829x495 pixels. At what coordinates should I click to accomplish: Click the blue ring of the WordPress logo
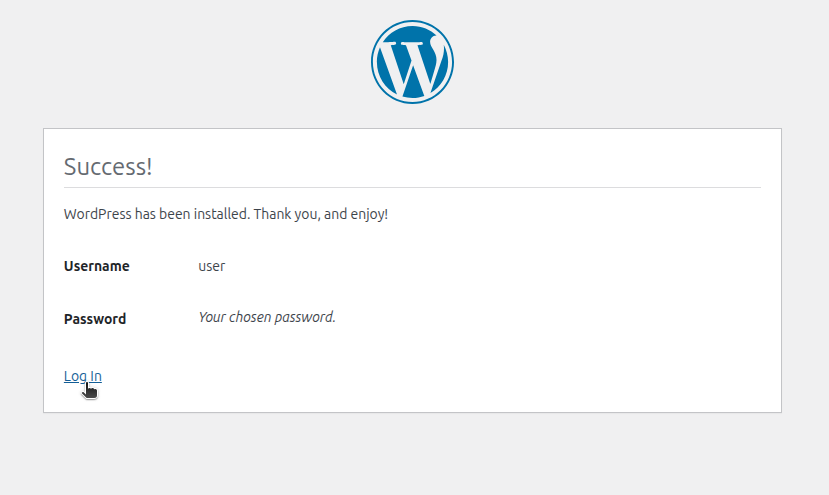coord(373,62)
